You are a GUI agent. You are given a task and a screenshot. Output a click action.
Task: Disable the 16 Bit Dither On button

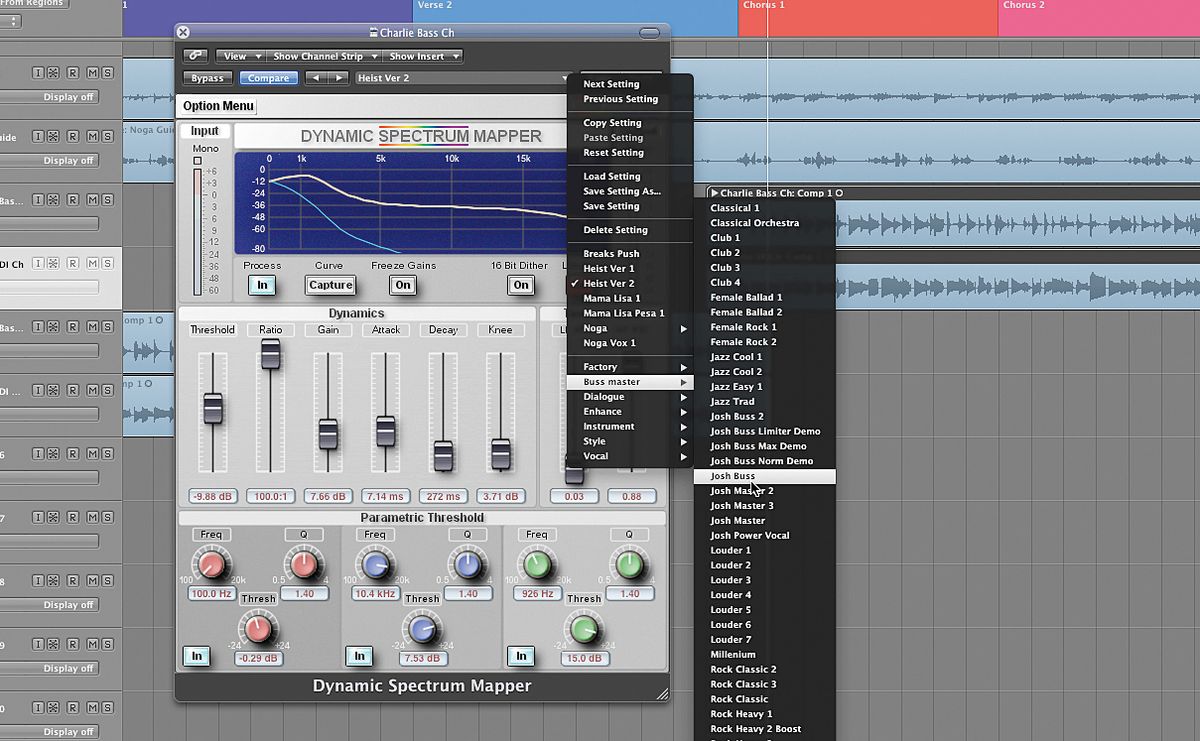(x=520, y=285)
